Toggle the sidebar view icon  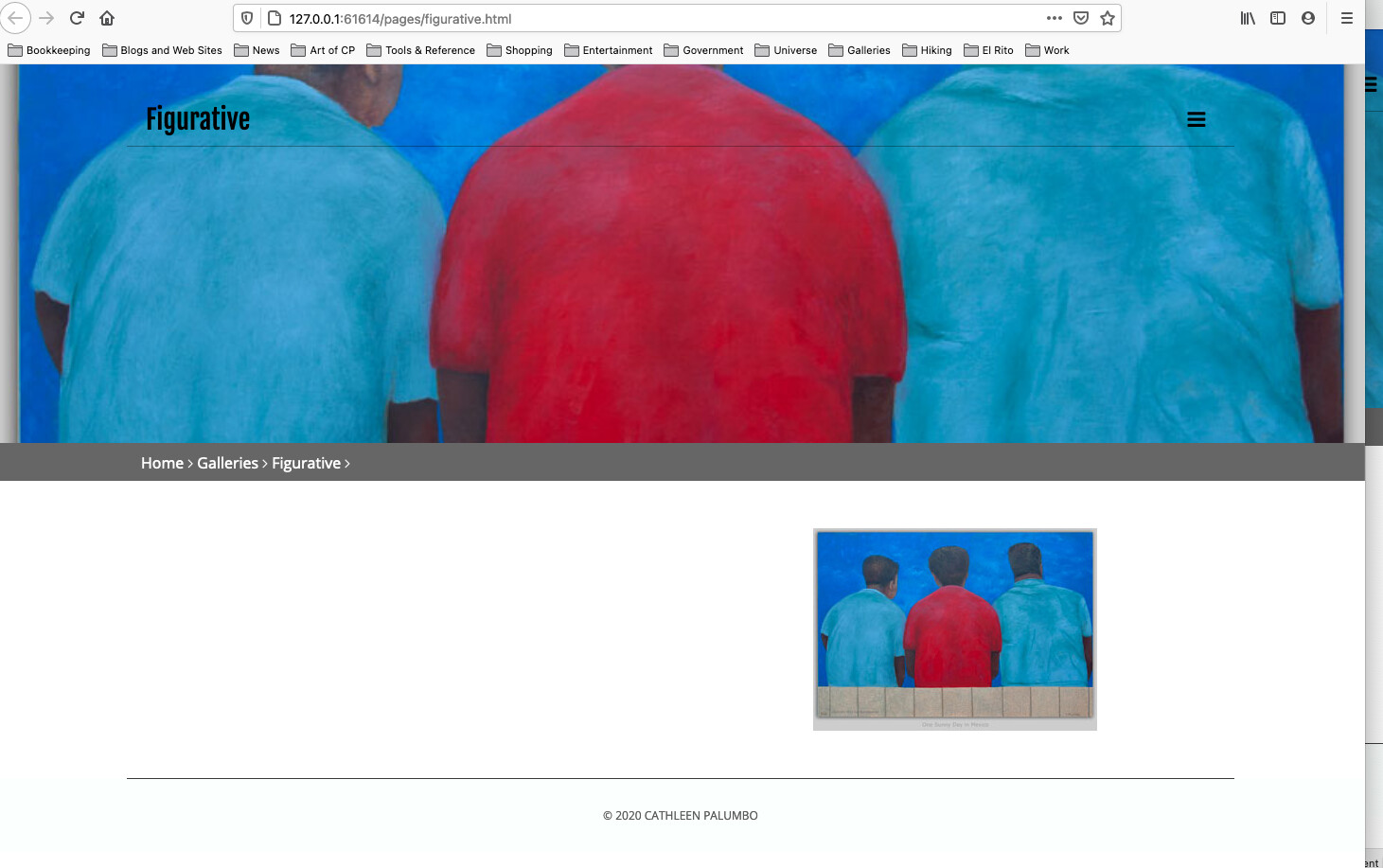click(1278, 18)
